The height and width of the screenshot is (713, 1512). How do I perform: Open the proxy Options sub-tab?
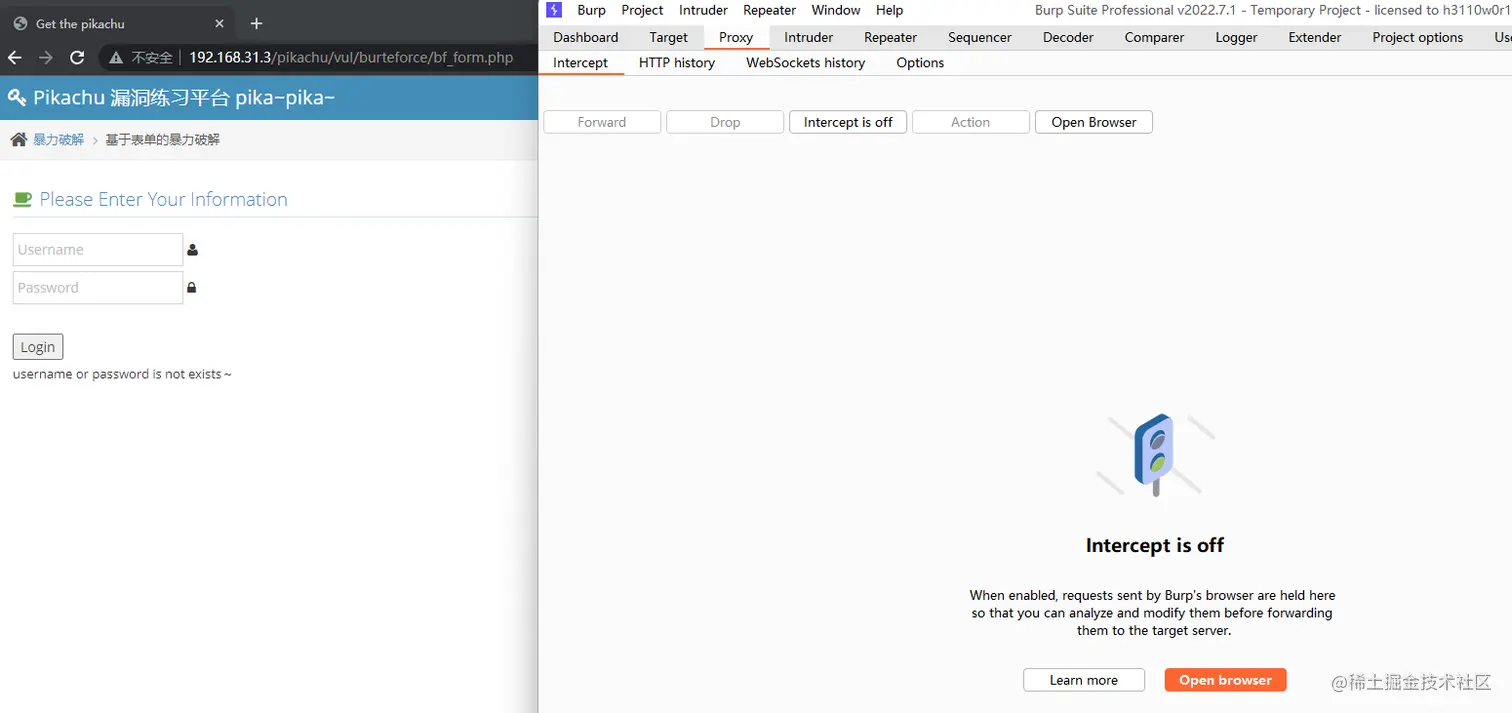920,62
